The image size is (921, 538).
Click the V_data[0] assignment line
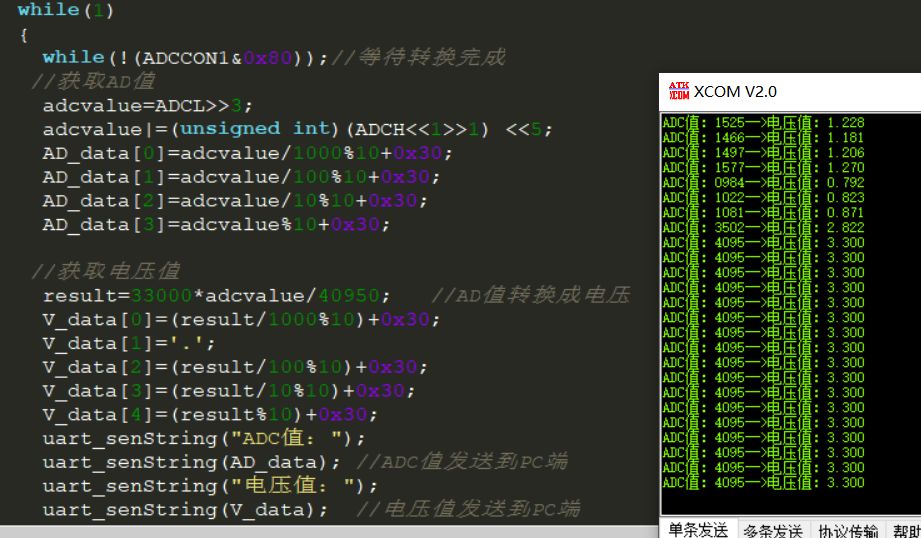click(241, 320)
